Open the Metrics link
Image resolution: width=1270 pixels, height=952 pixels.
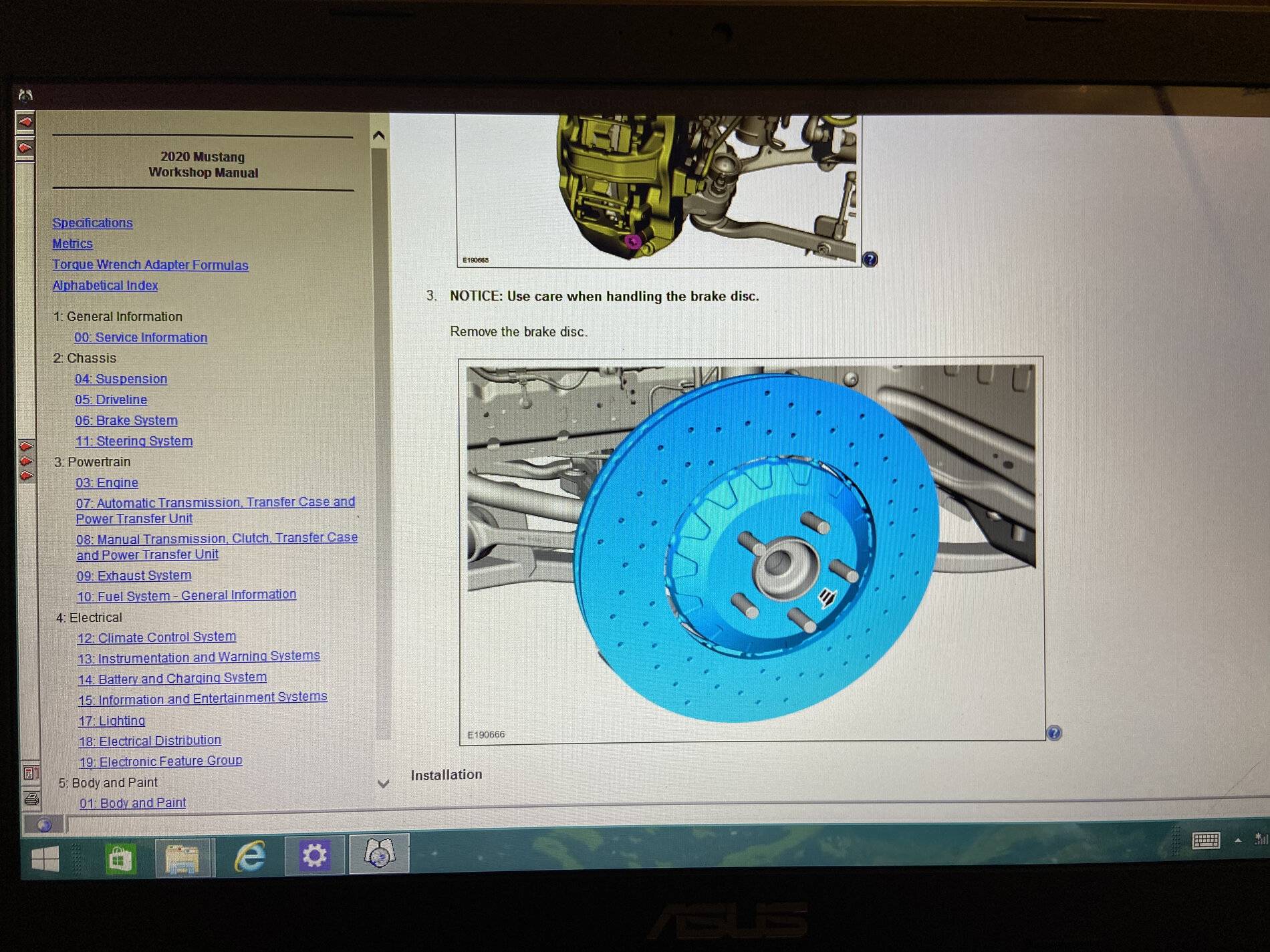pos(72,244)
